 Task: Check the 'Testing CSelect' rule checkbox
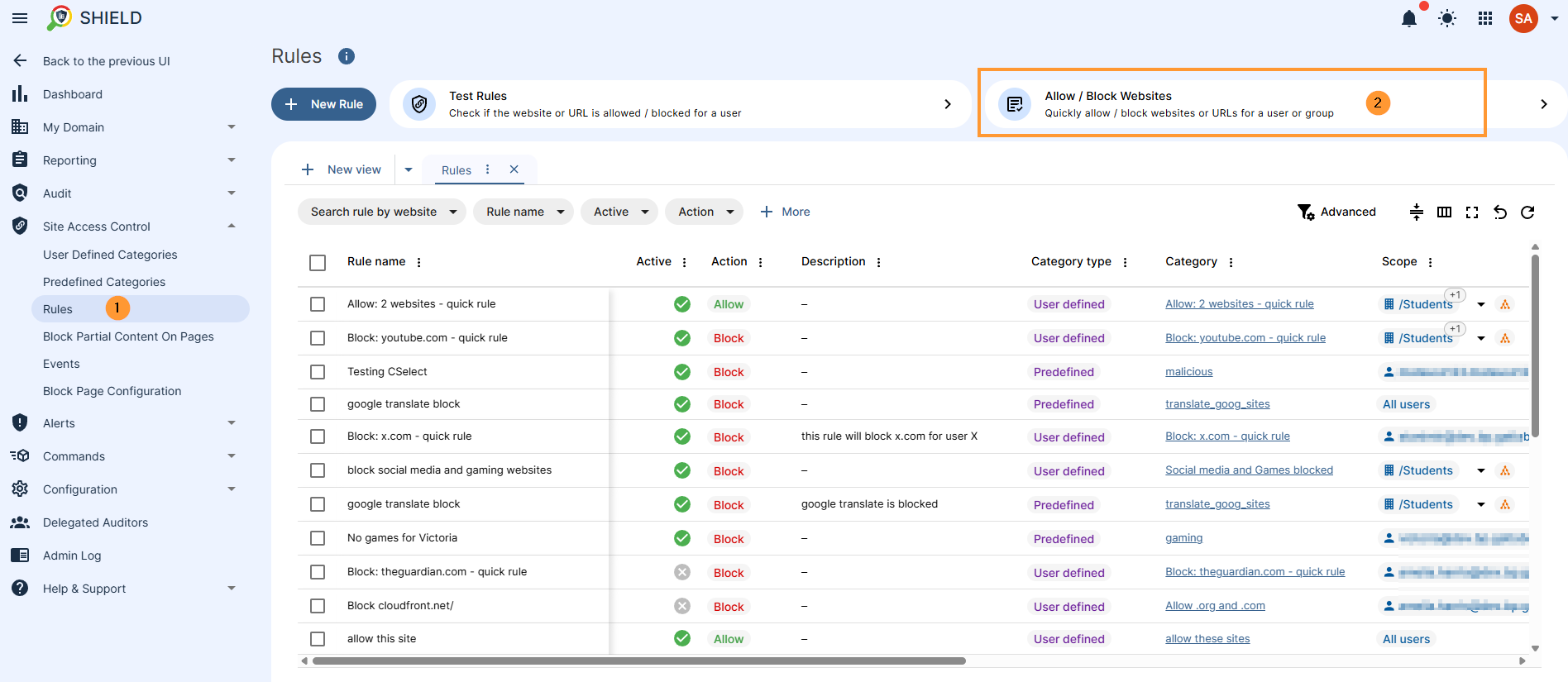pos(318,372)
